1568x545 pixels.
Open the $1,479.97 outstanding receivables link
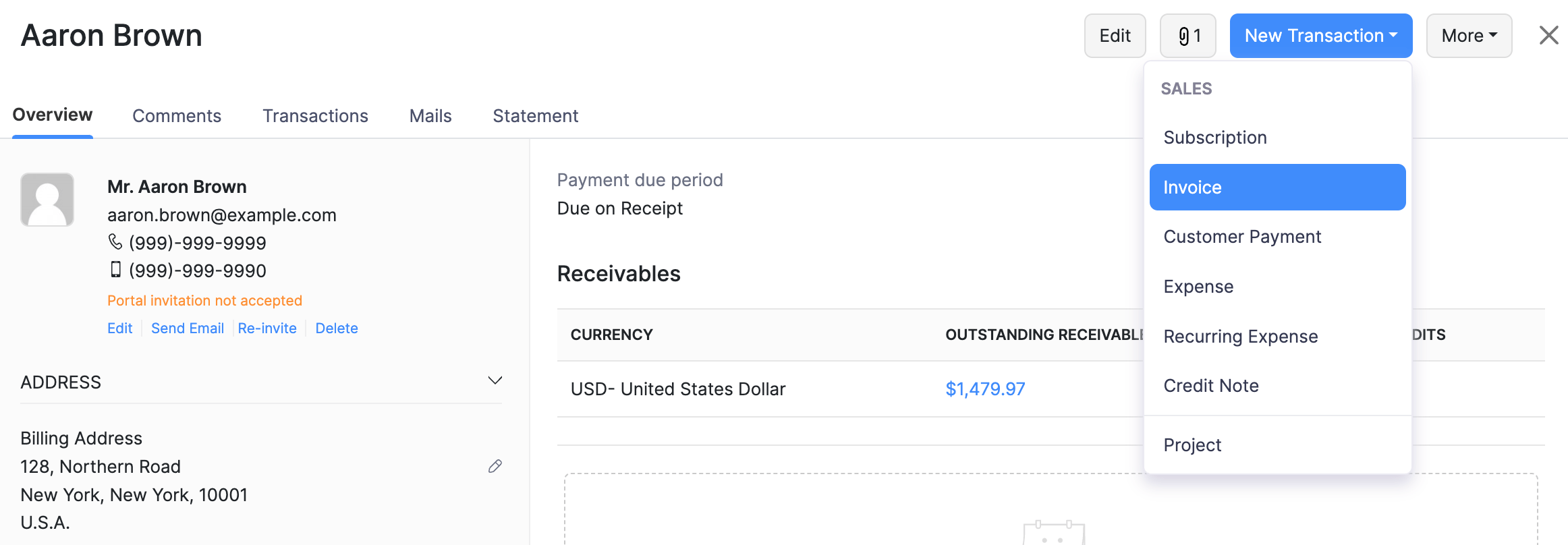click(985, 389)
